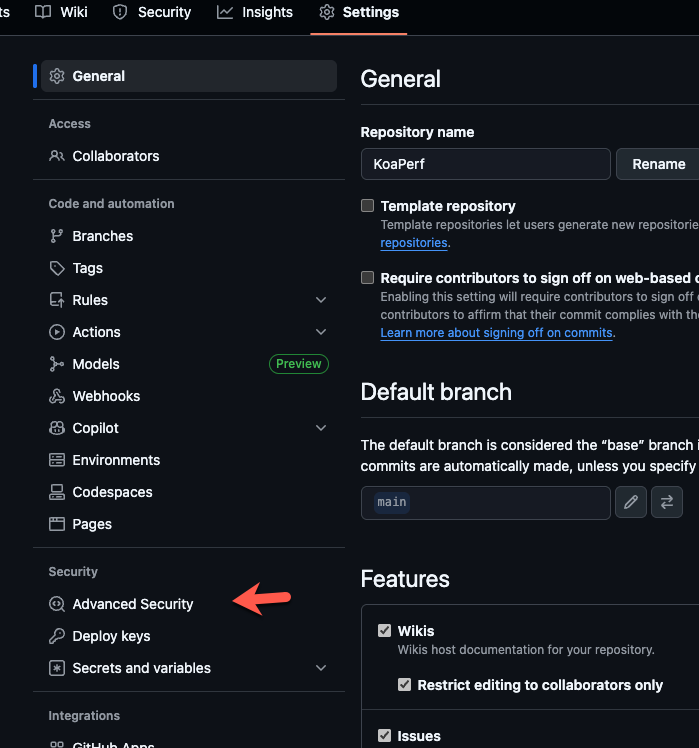Click the Secrets and variables asterisk icon
The image size is (699, 748).
pos(57,668)
